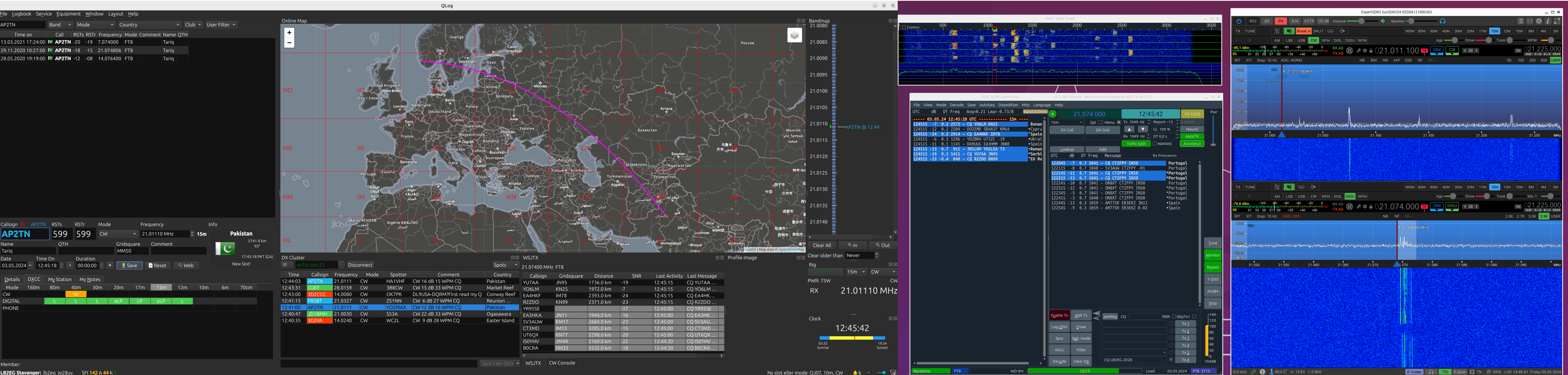
Task: Click the JTDX Log QSO button
Action: 1060,327
